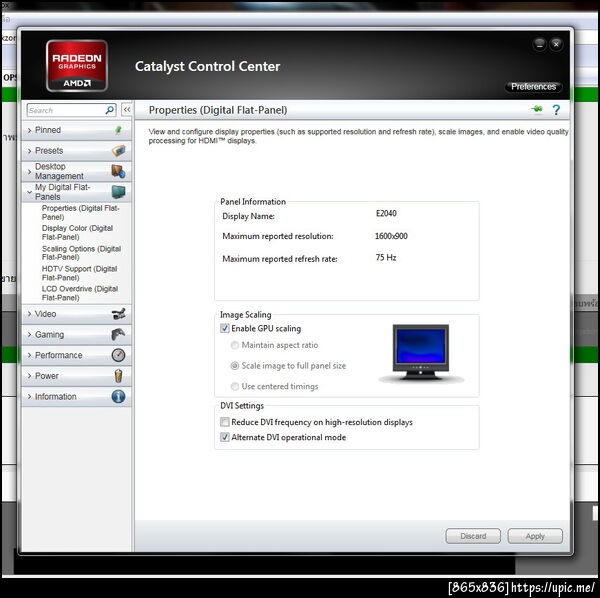Click the Apply button
The width and height of the screenshot is (600, 598).
pos(535,536)
